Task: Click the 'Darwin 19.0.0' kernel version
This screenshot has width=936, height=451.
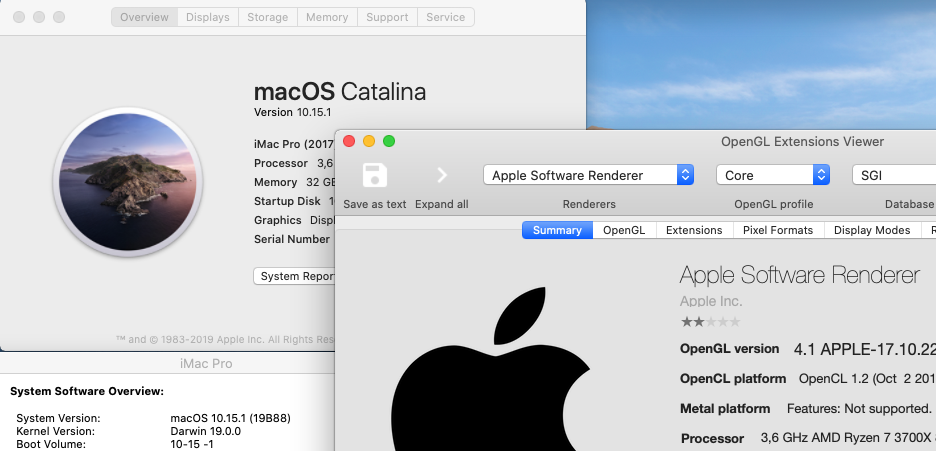Action: (x=205, y=431)
